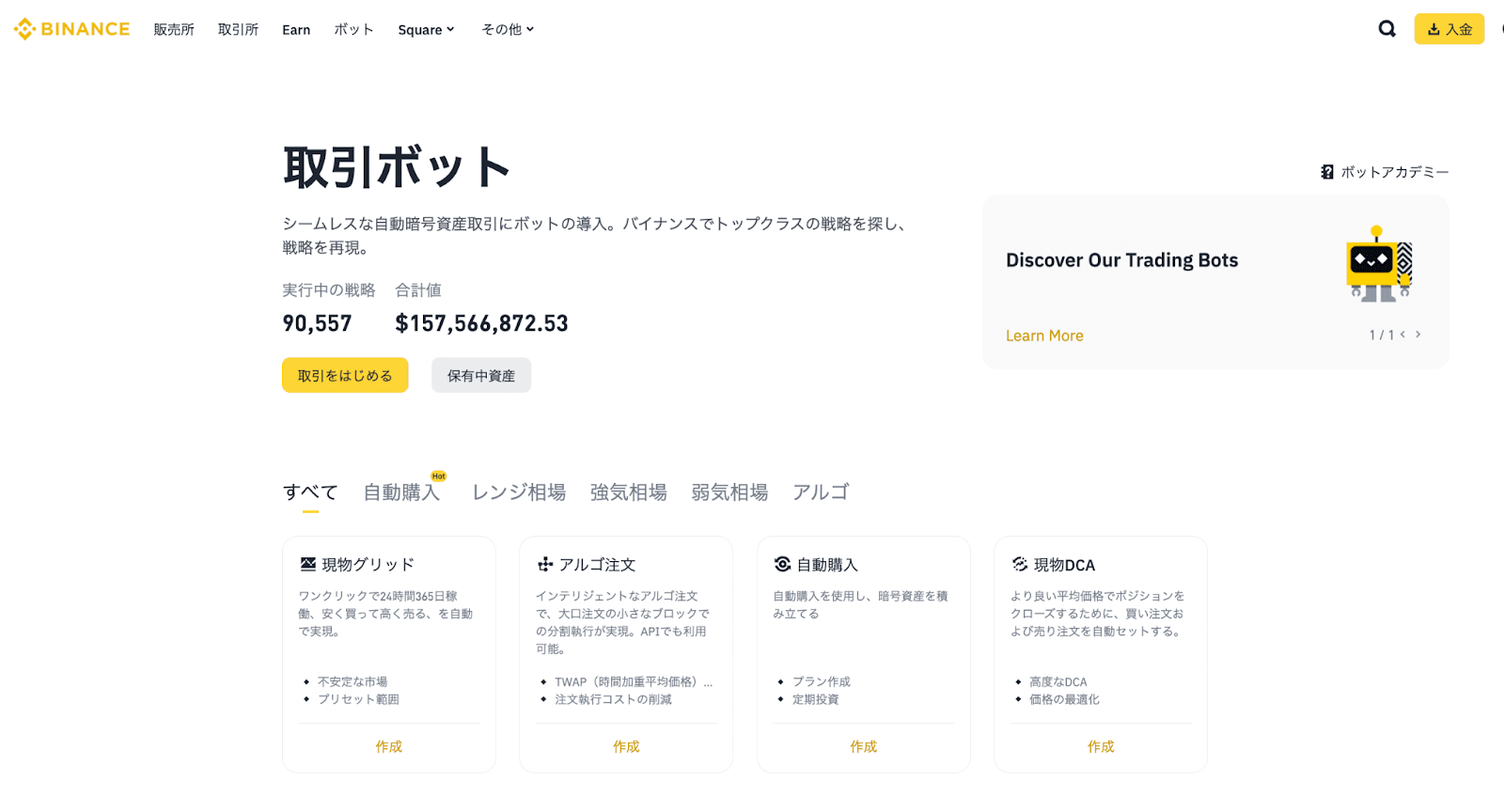The width and height of the screenshot is (1504, 812).
Task: Click the 90,557 running strategies value
Action: pyautogui.click(x=317, y=323)
